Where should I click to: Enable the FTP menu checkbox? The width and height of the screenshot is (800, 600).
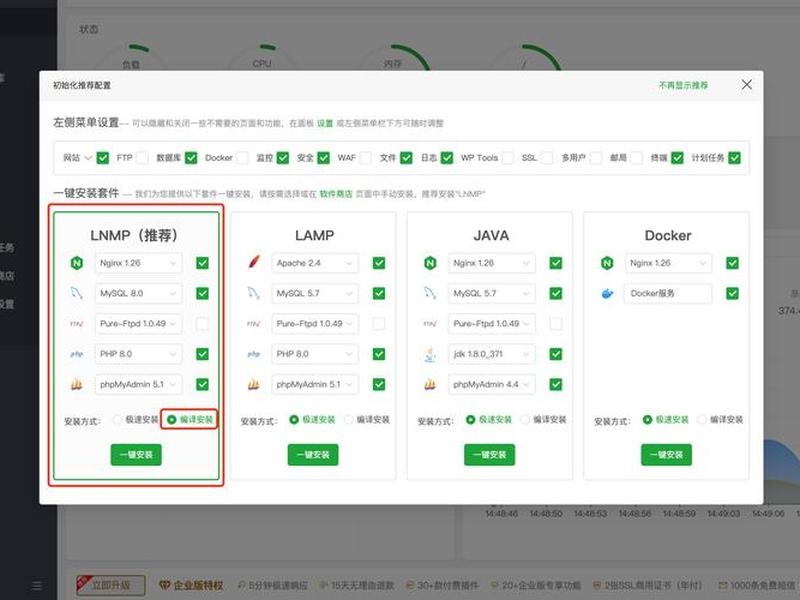pos(142,158)
